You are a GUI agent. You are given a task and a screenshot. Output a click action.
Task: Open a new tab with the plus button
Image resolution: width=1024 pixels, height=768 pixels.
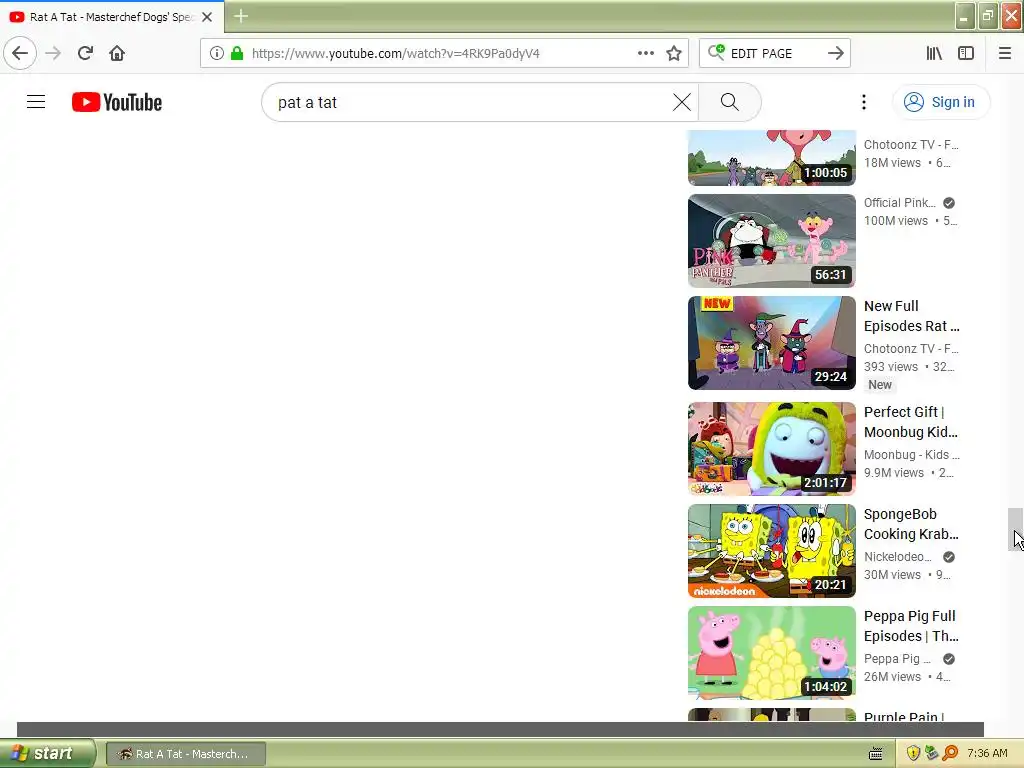click(240, 16)
